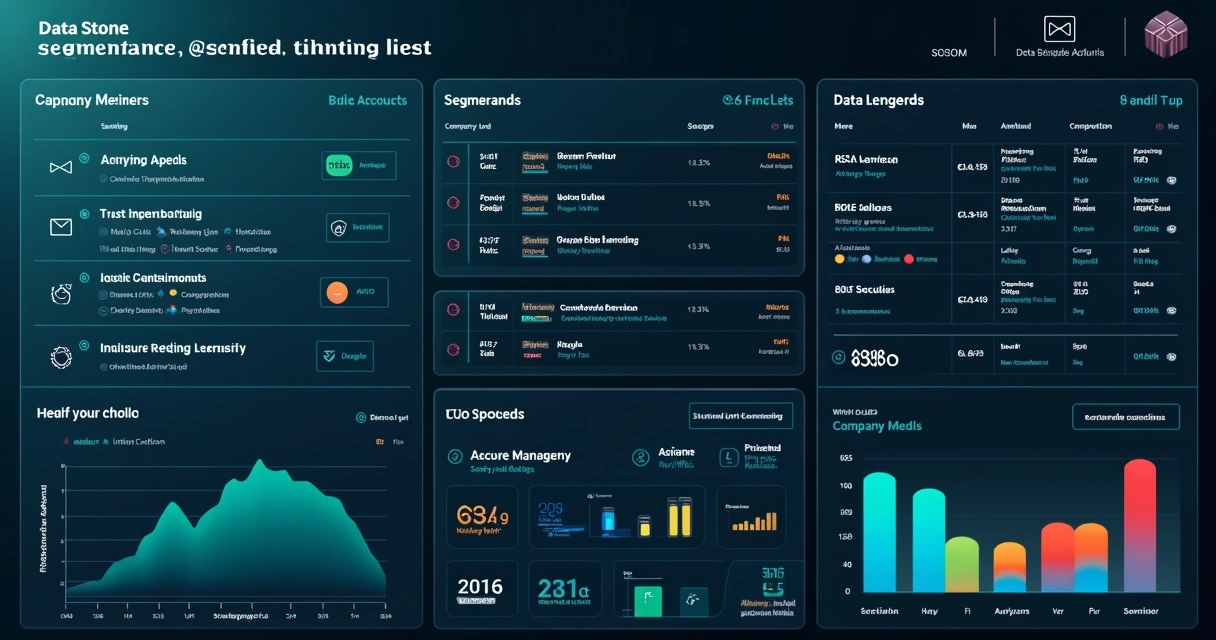Select the envelope icon beside Trust Inperbartaig
The height and width of the screenshot is (640, 1216).
(61, 227)
